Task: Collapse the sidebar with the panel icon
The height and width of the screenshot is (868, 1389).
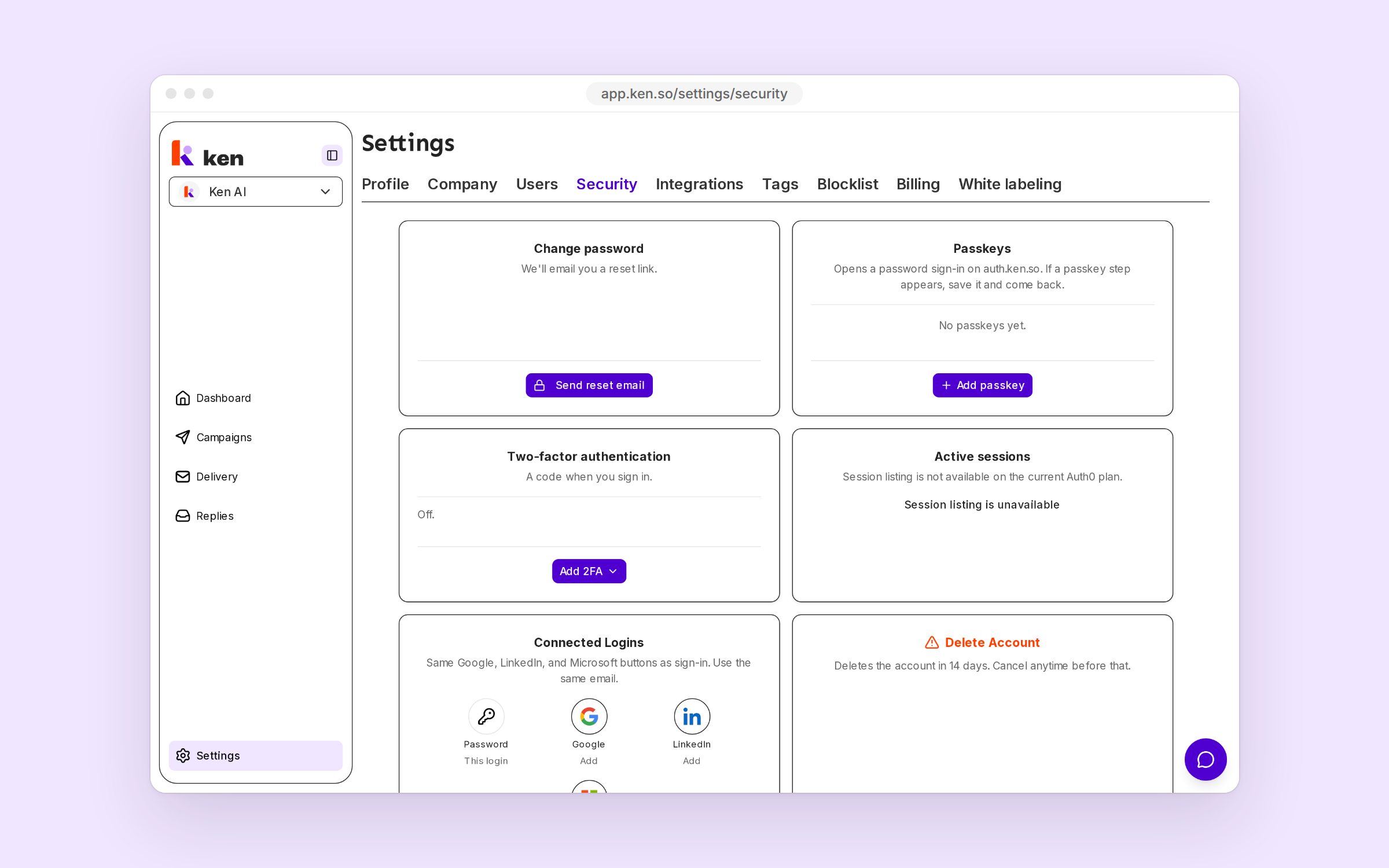Action: tap(332, 155)
